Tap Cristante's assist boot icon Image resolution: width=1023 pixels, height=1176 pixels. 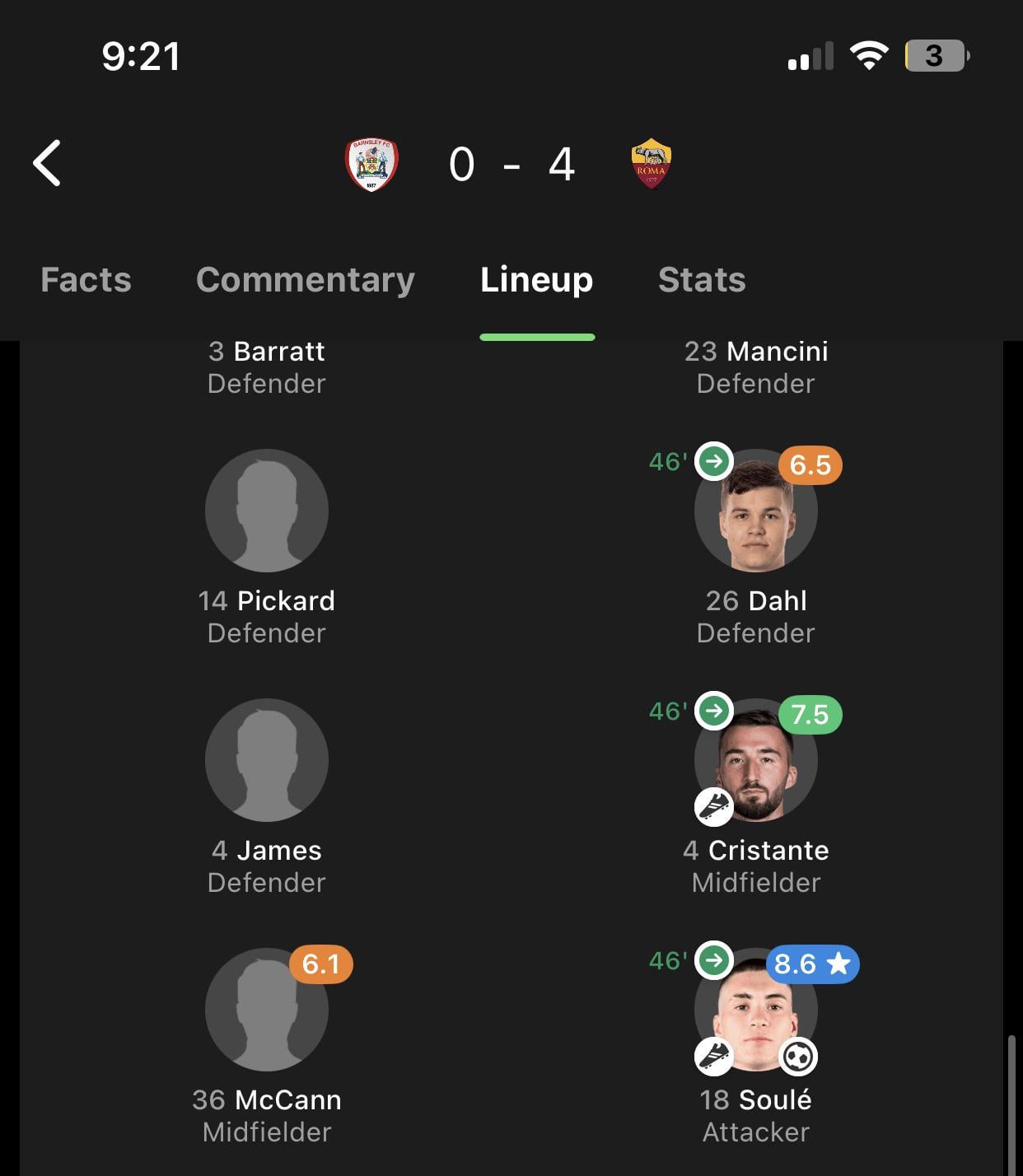[714, 806]
